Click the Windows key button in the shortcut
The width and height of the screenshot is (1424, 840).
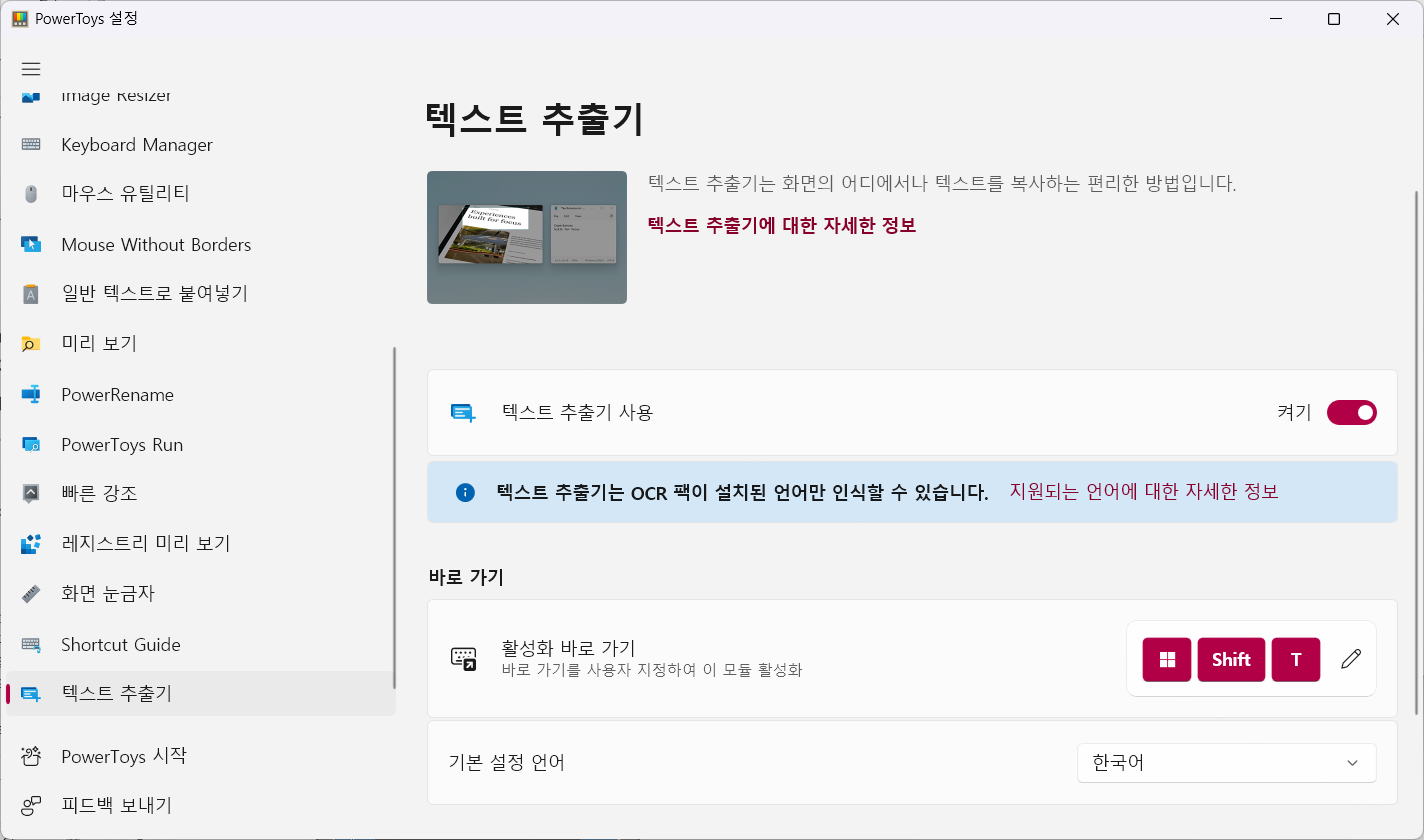(1167, 659)
